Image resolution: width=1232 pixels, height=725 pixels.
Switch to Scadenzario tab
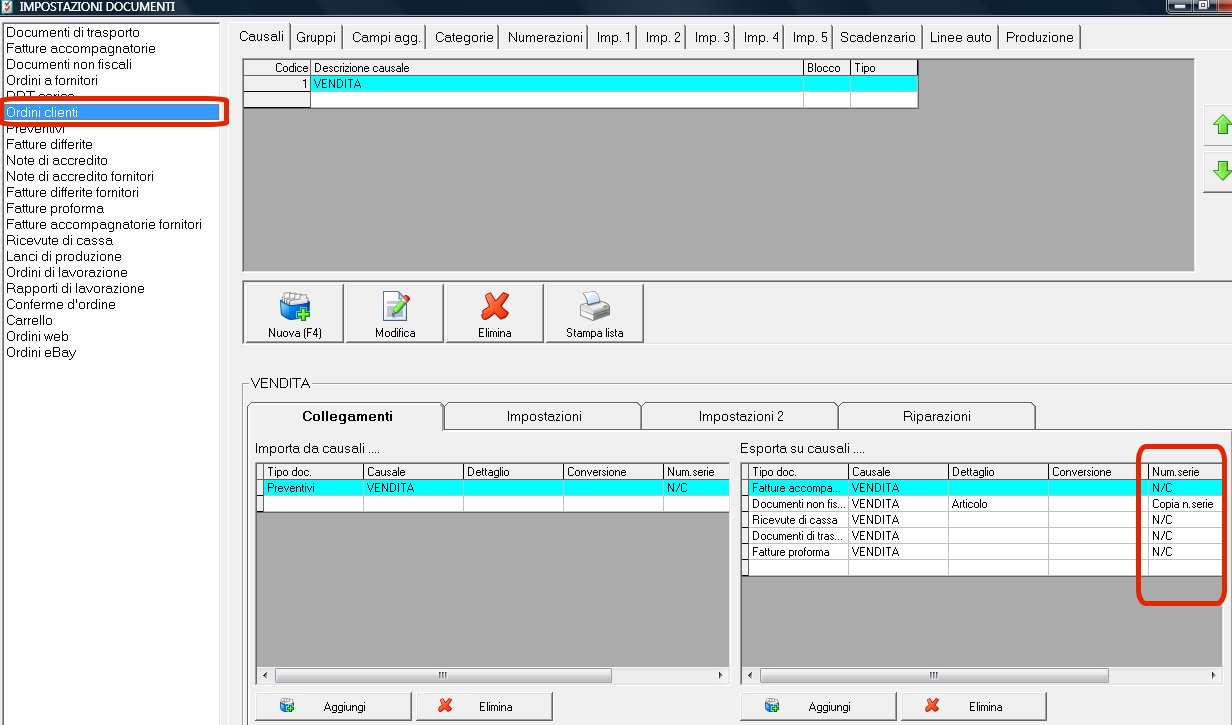point(878,37)
